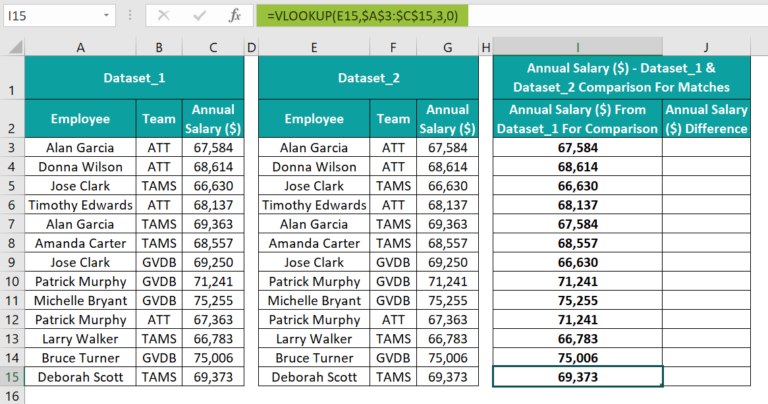Select column A header
The image size is (768, 404).
(80, 48)
